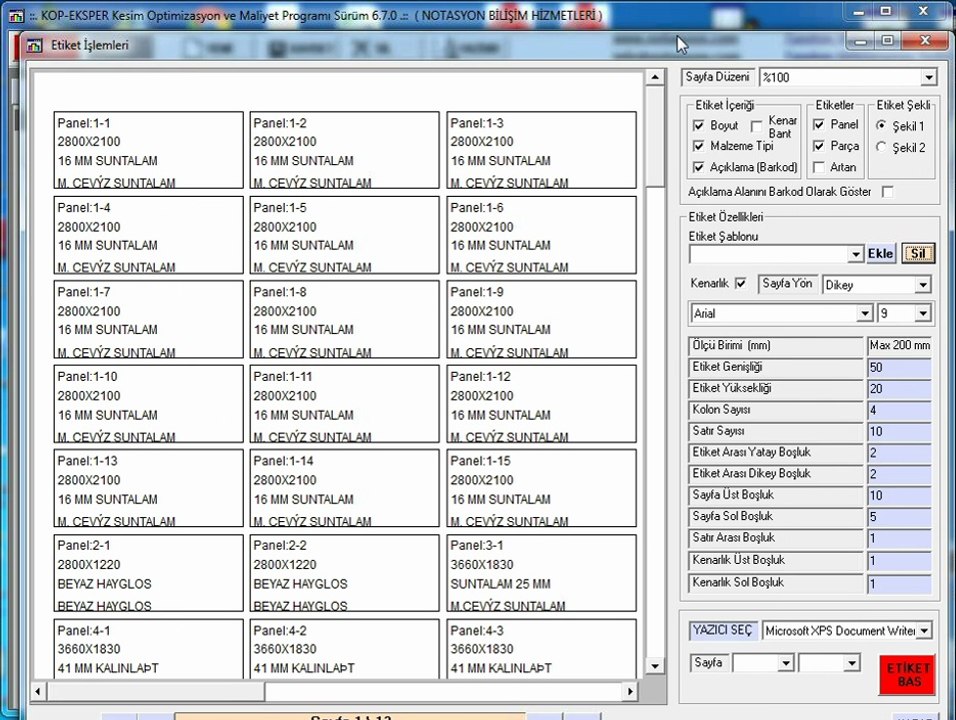
Task: Click the Panel:1-14 label in preview
Action: coord(344,488)
